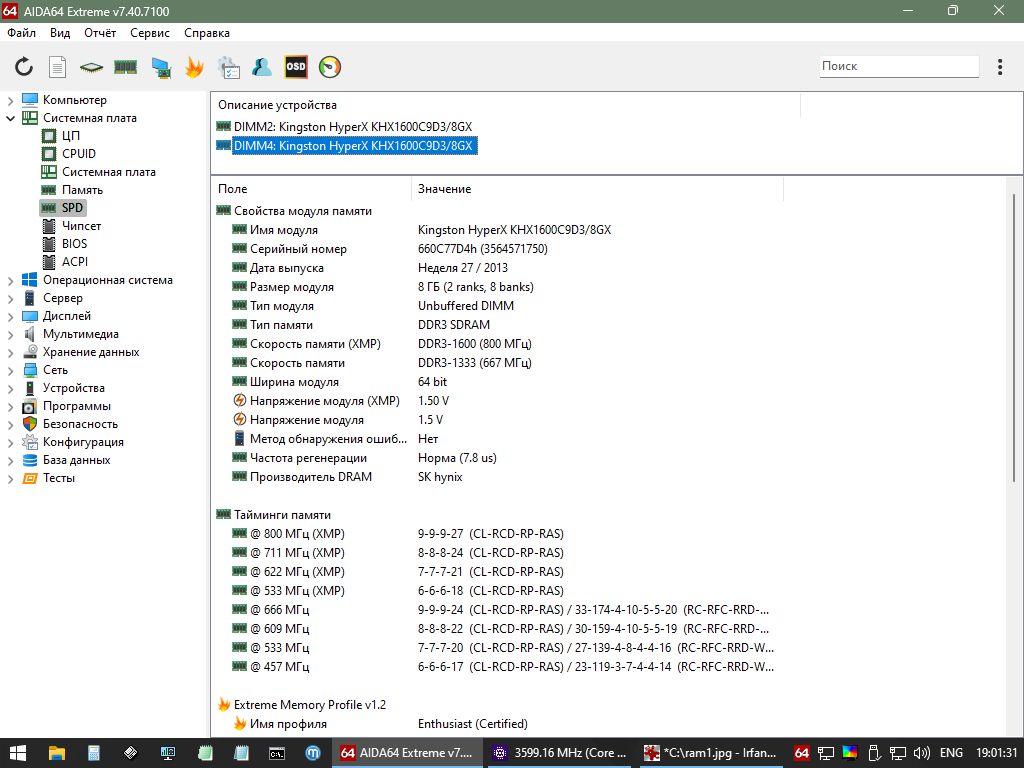The height and width of the screenshot is (768, 1024).
Task: Expand the Сеть tree node
Action: click(x=10, y=370)
